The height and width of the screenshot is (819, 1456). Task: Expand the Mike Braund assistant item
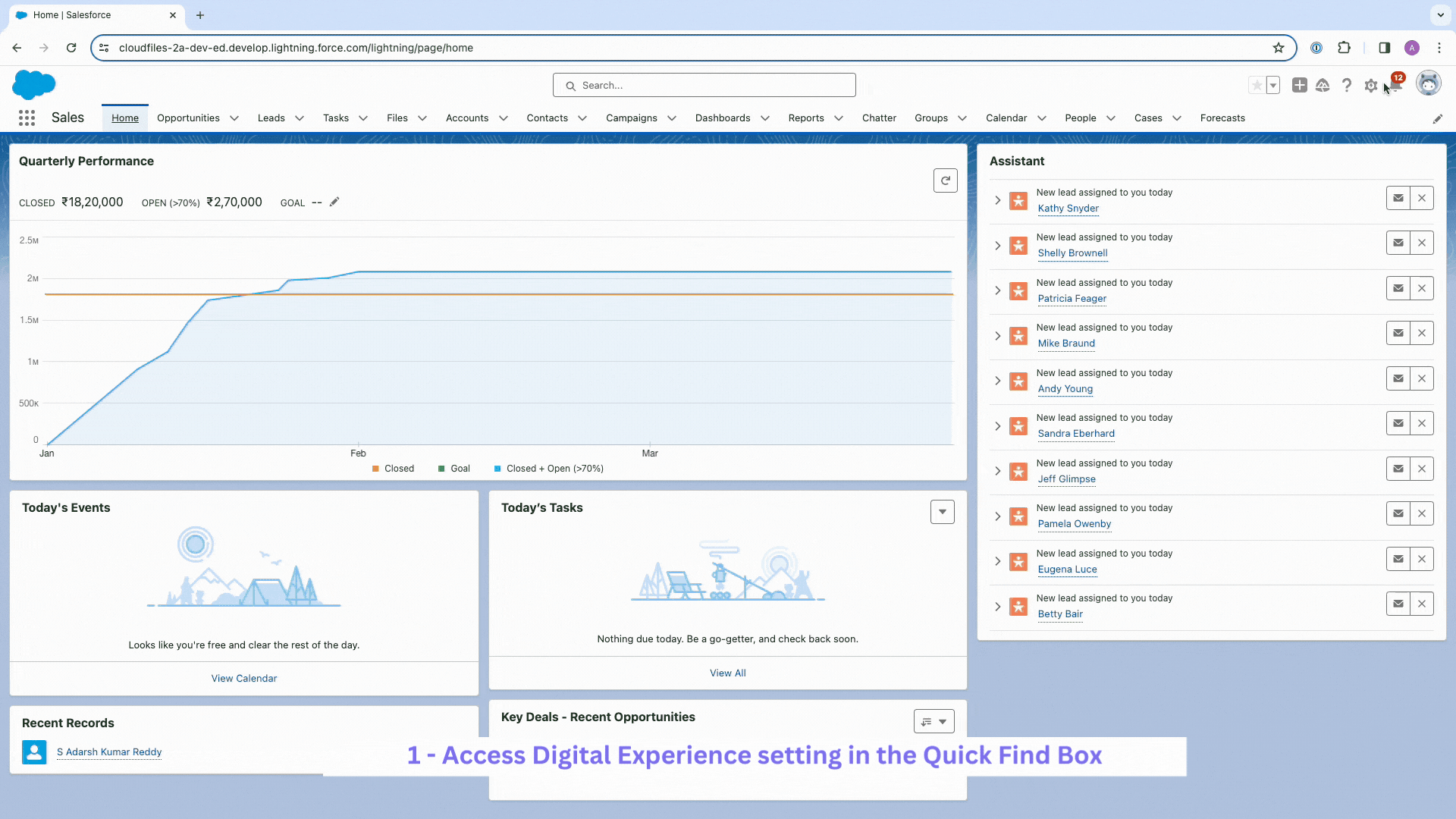click(x=997, y=336)
